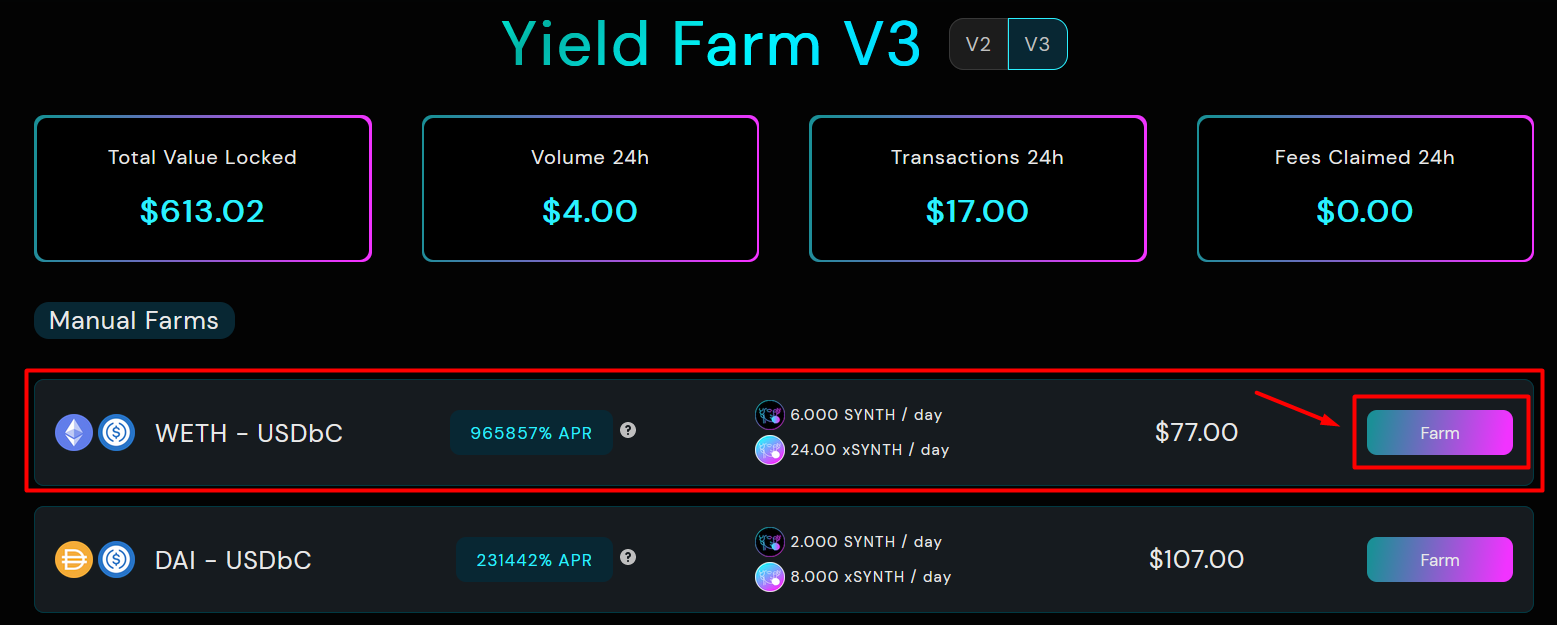Open the Manual Farms tab
Image resolution: width=1557 pixels, height=625 pixels.
click(134, 321)
